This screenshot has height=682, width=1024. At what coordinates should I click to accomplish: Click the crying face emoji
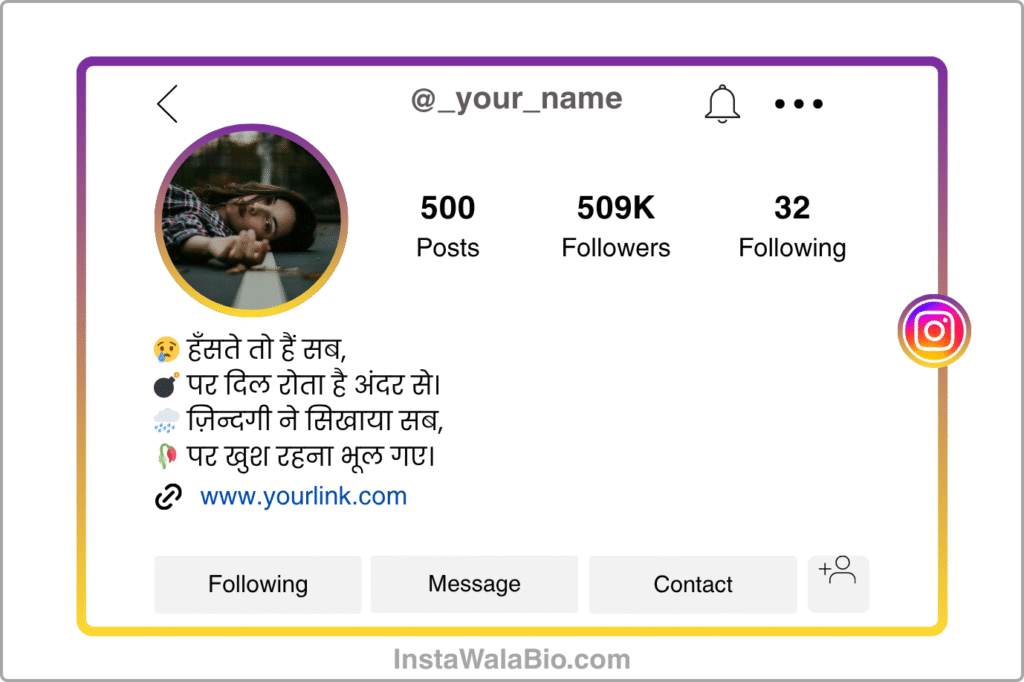[167, 349]
